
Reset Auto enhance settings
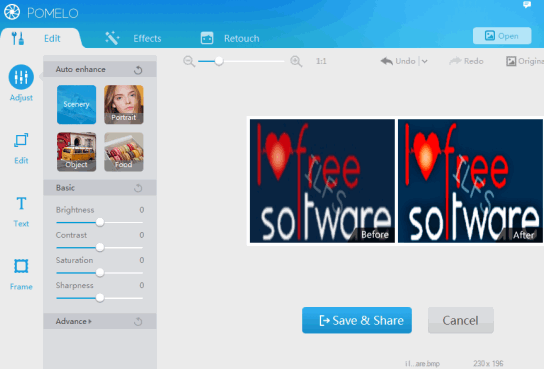[x=138, y=70]
